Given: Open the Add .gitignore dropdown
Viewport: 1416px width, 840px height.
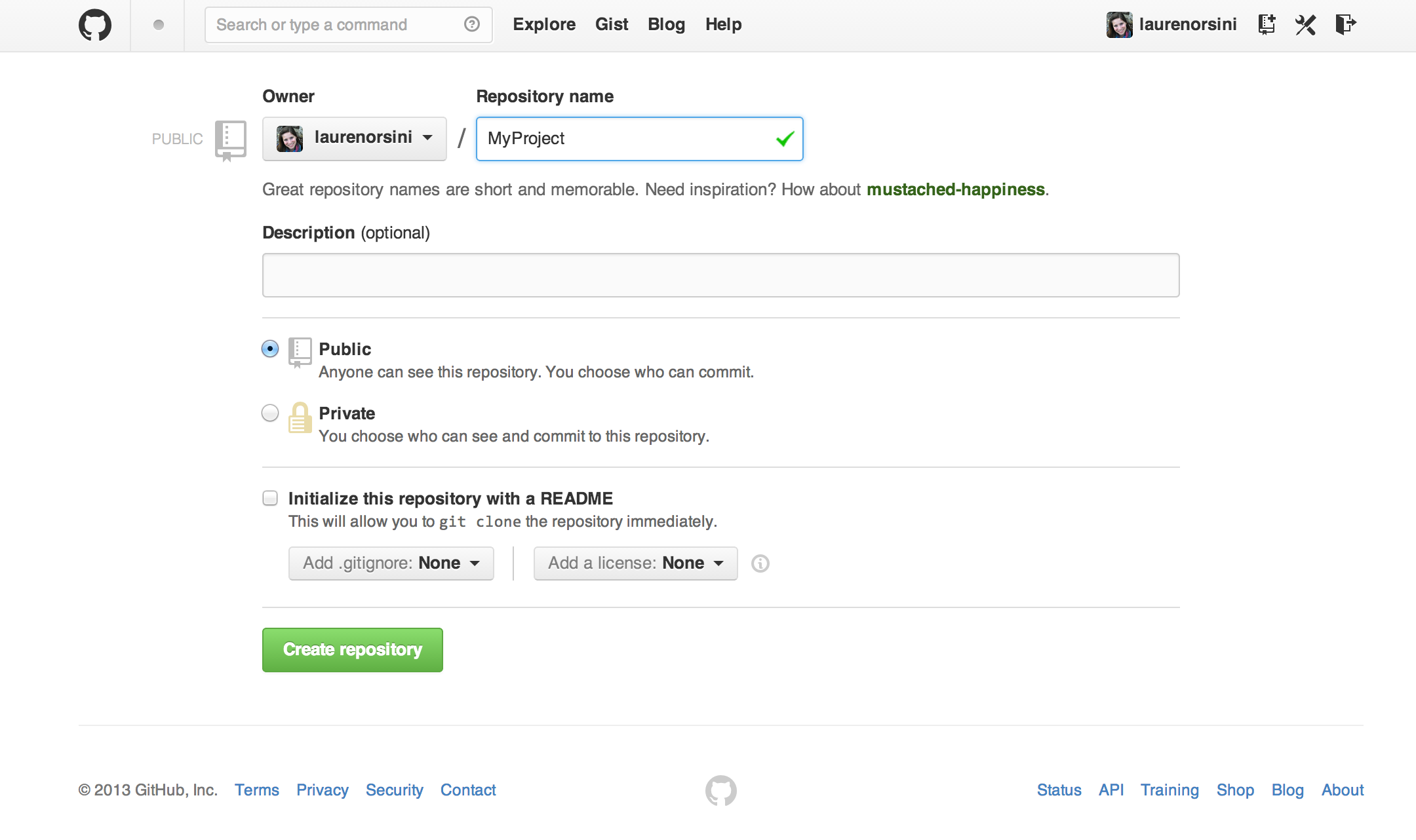Looking at the screenshot, I should pyautogui.click(x=391, y=563).
